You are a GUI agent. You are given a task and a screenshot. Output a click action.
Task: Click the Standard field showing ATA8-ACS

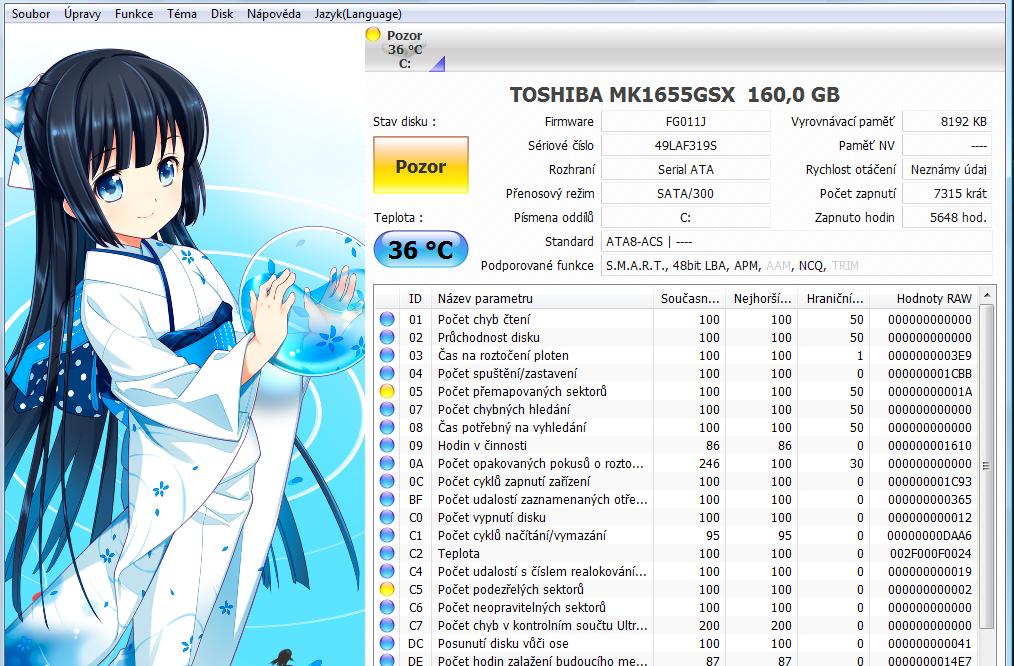click(x=797, y=241)
